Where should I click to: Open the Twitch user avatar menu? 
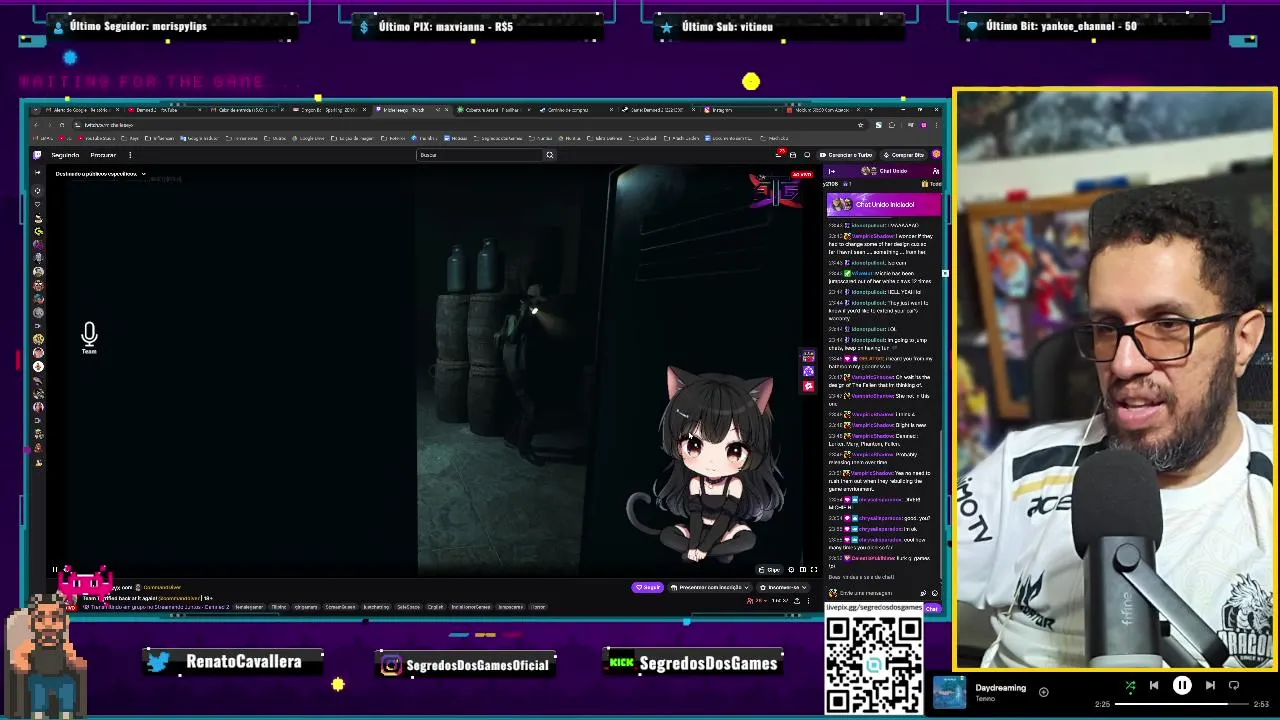tap(936, 155)
